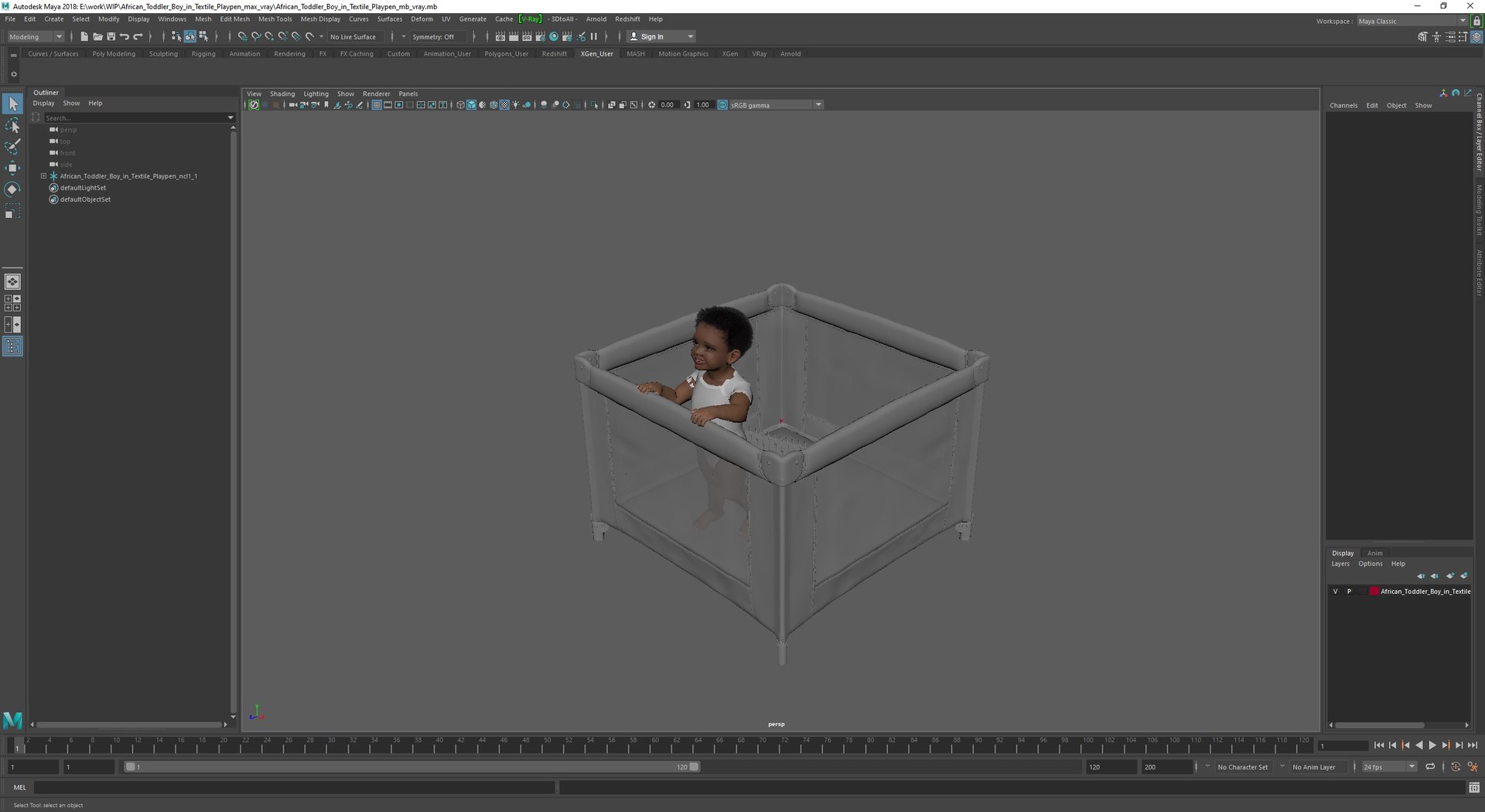Move selected layer up
Screen dimensions: 1485x812
tap(1421, 575)
